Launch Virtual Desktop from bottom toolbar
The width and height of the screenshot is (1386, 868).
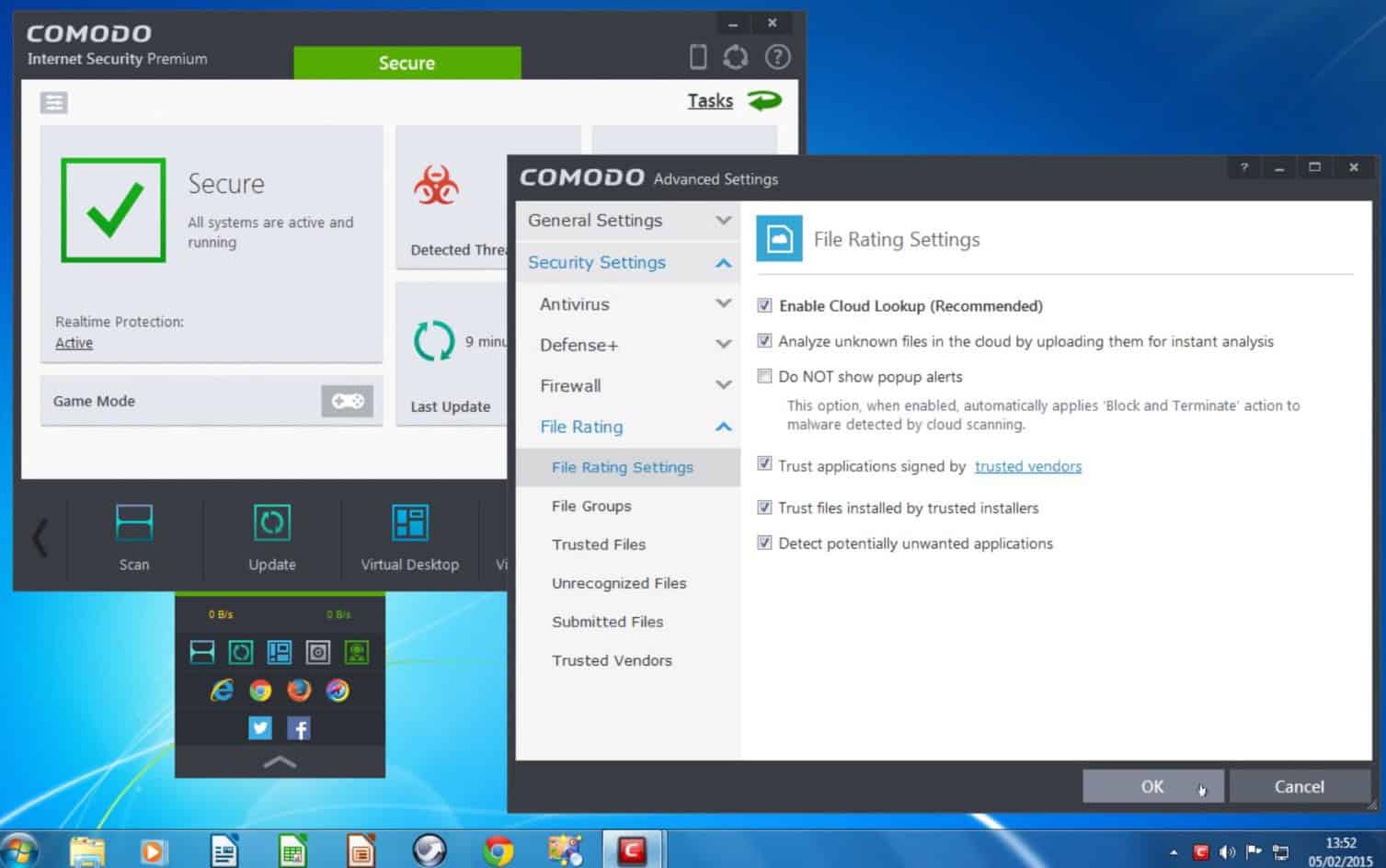[409, 537]
